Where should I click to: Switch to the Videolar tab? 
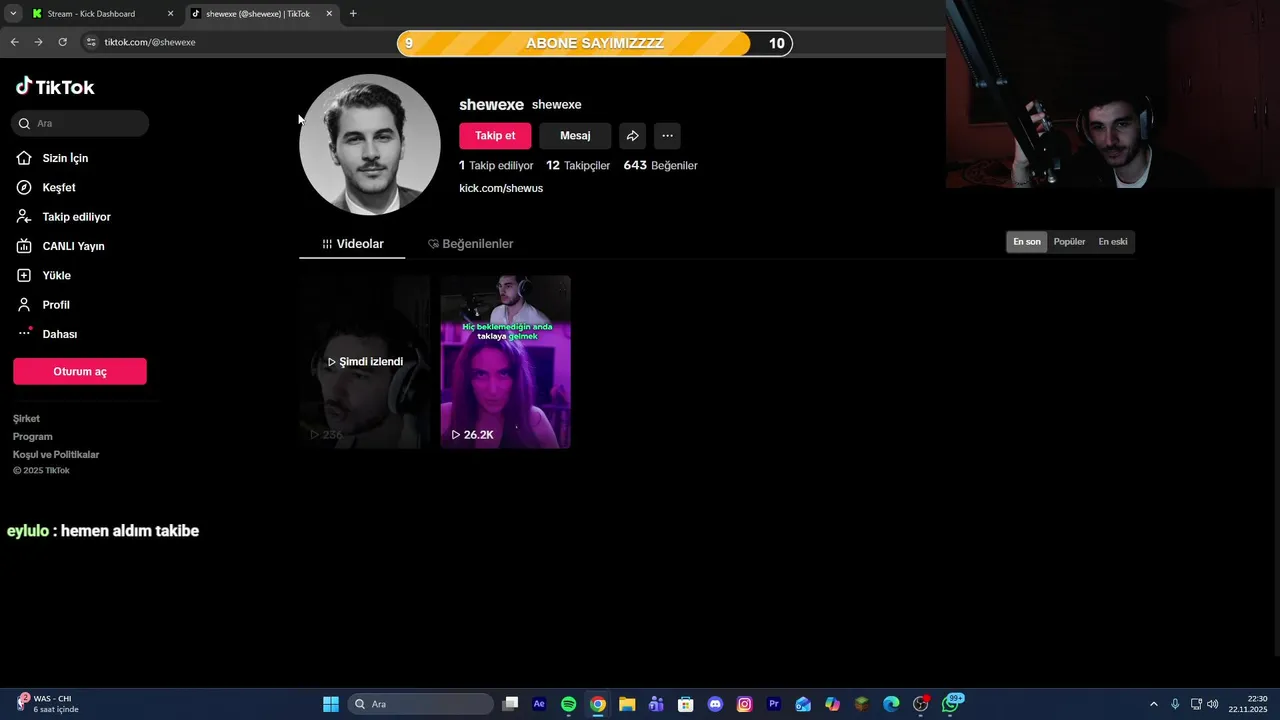tap(352, 244)
